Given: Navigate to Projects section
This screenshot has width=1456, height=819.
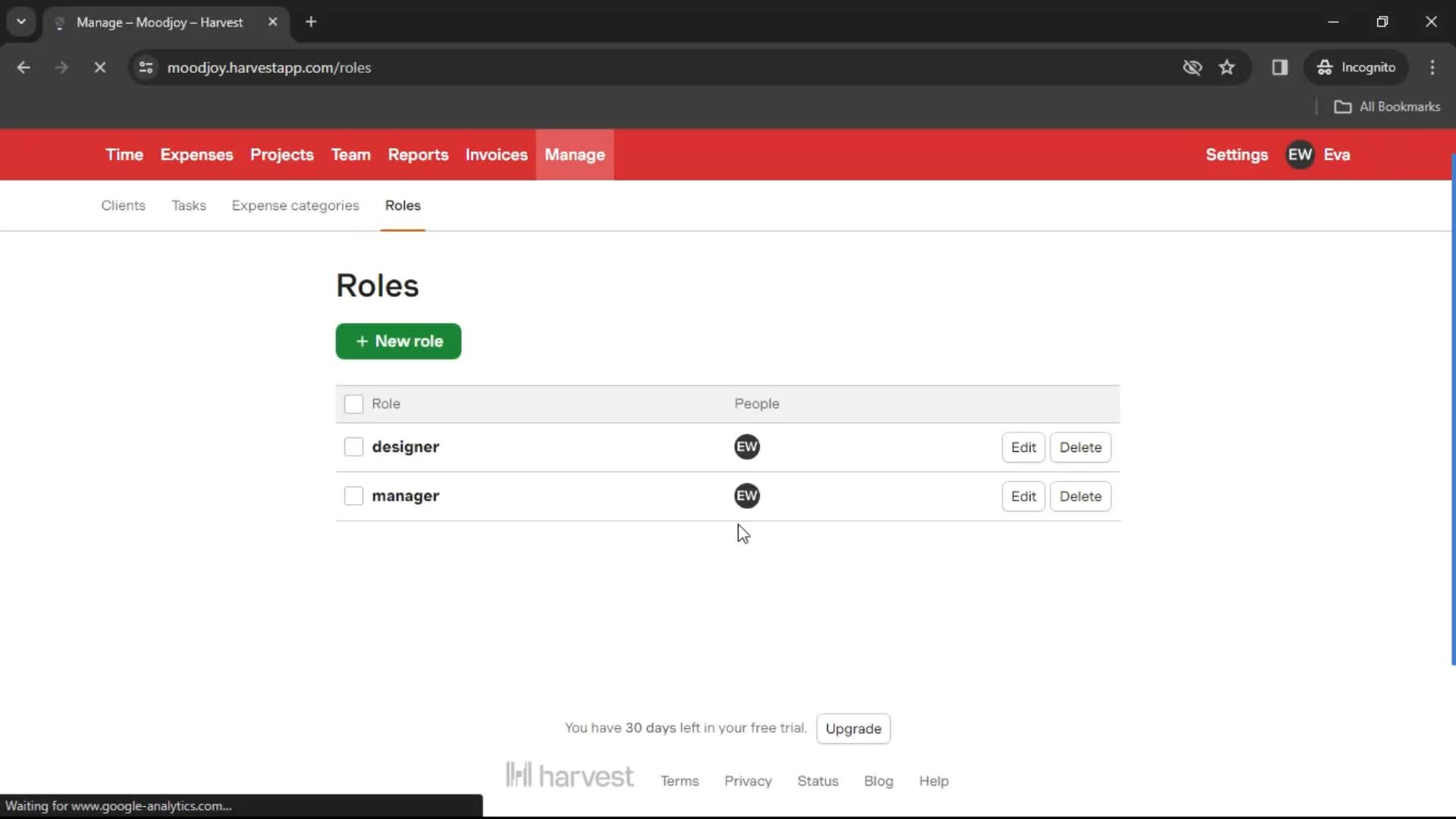Looking at the screenshot, I should 281,154.
